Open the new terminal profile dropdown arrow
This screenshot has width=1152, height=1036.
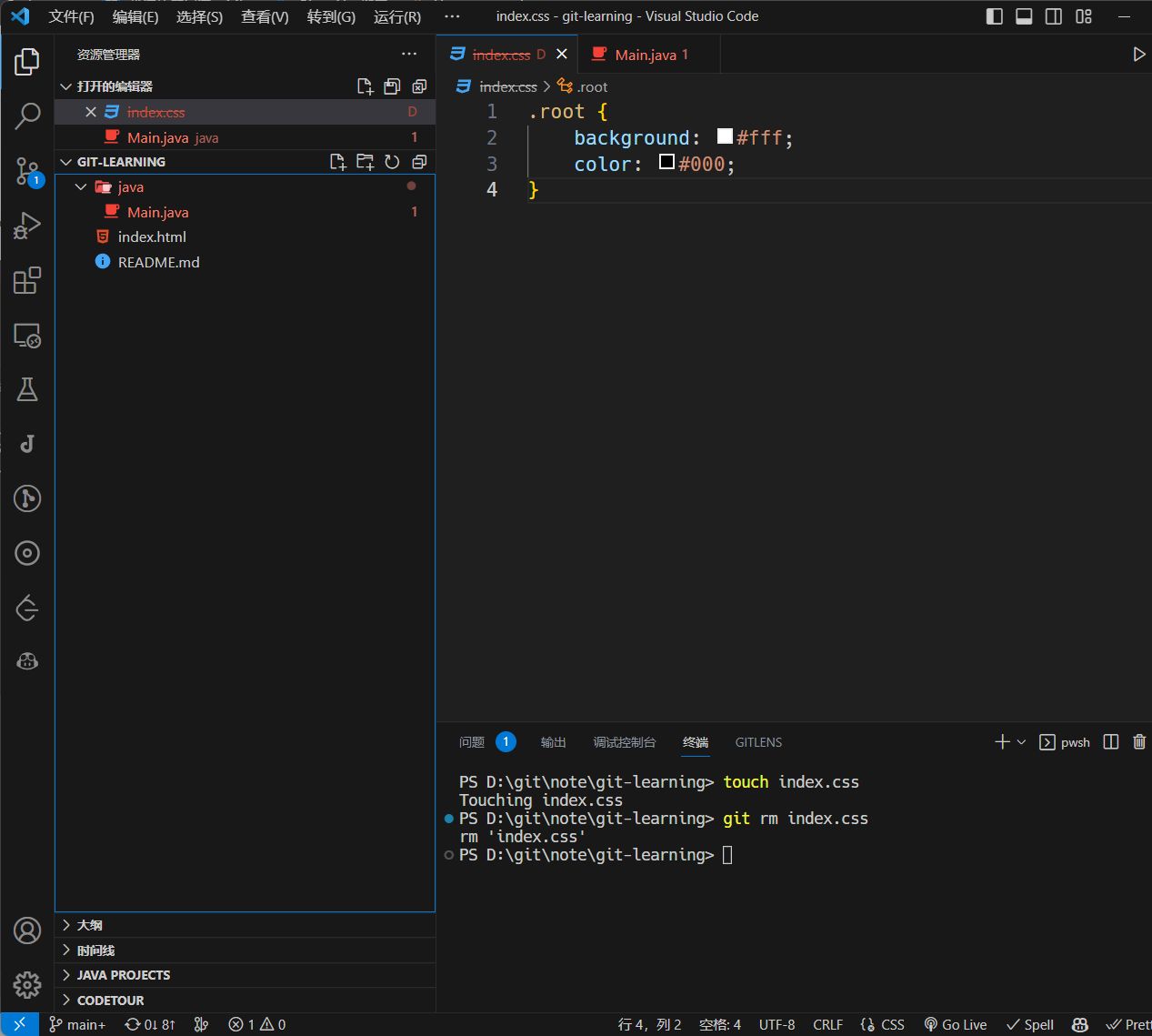tap(1021, 742)
